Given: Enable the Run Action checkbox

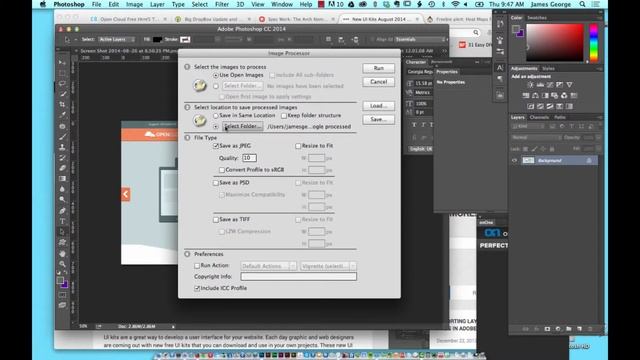Looking at the screenshot, I should tap(197, 266).
